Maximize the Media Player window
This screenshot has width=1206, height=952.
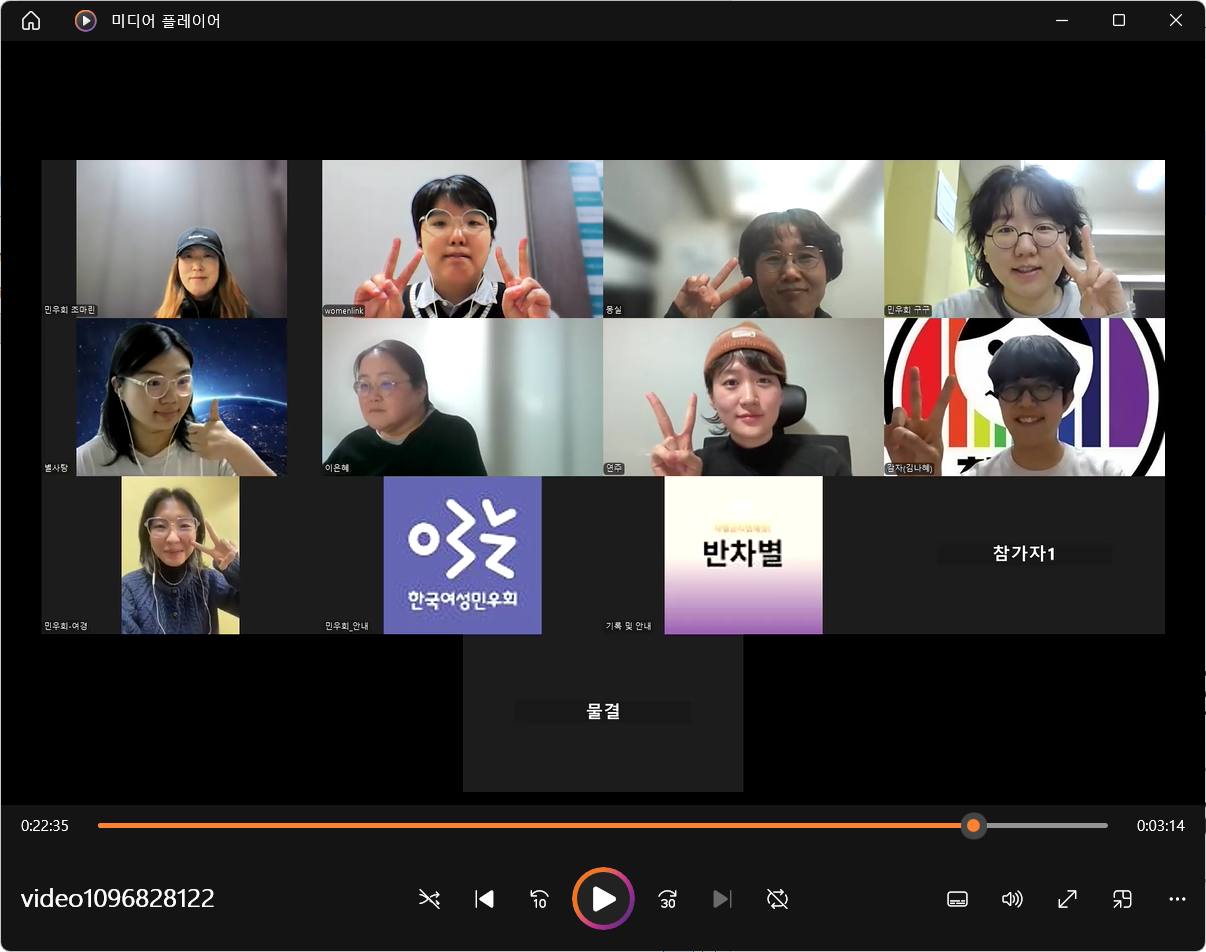[x=1119, y=20]
